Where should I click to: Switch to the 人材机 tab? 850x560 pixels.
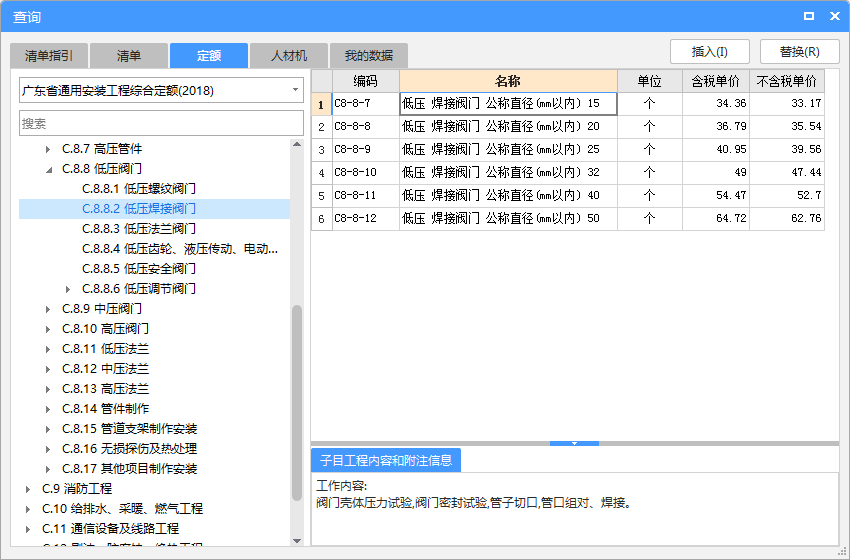(289, 55)
